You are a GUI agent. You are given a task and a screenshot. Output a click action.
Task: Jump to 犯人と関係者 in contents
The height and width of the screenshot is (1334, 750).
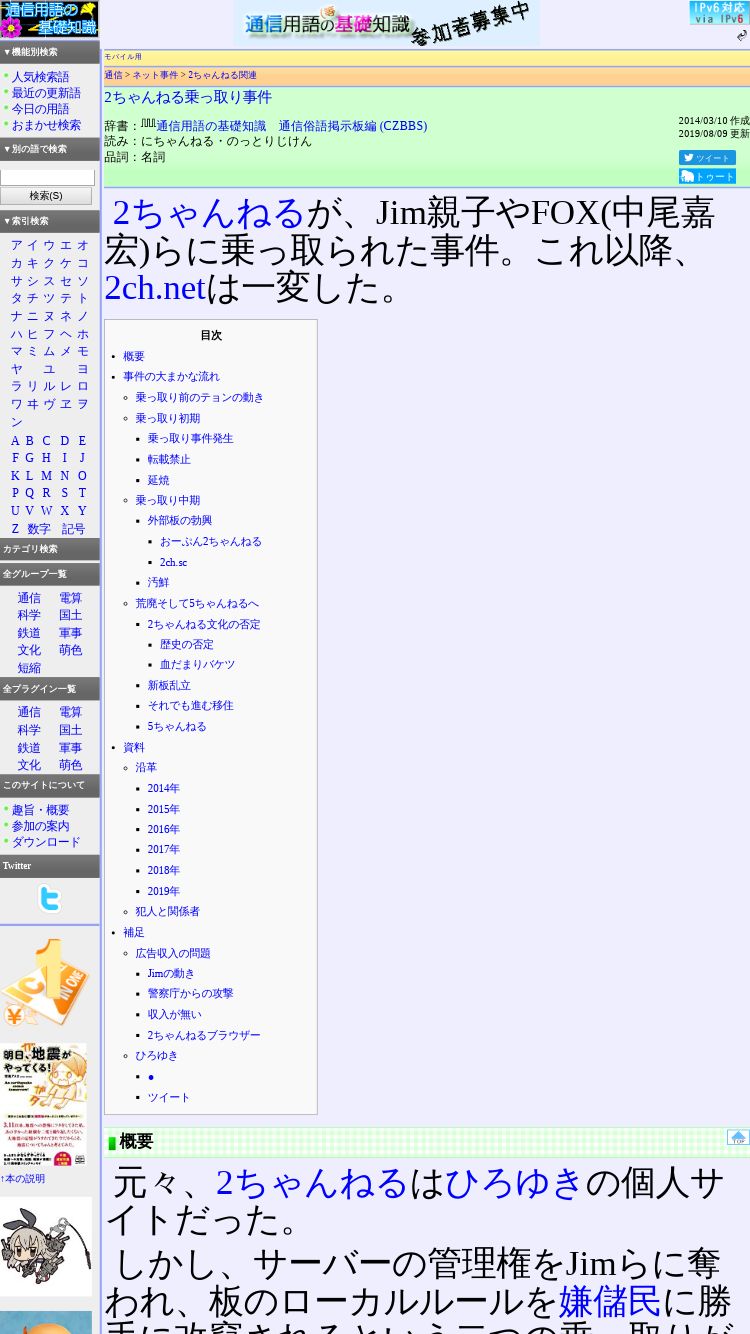pos(167,912)
